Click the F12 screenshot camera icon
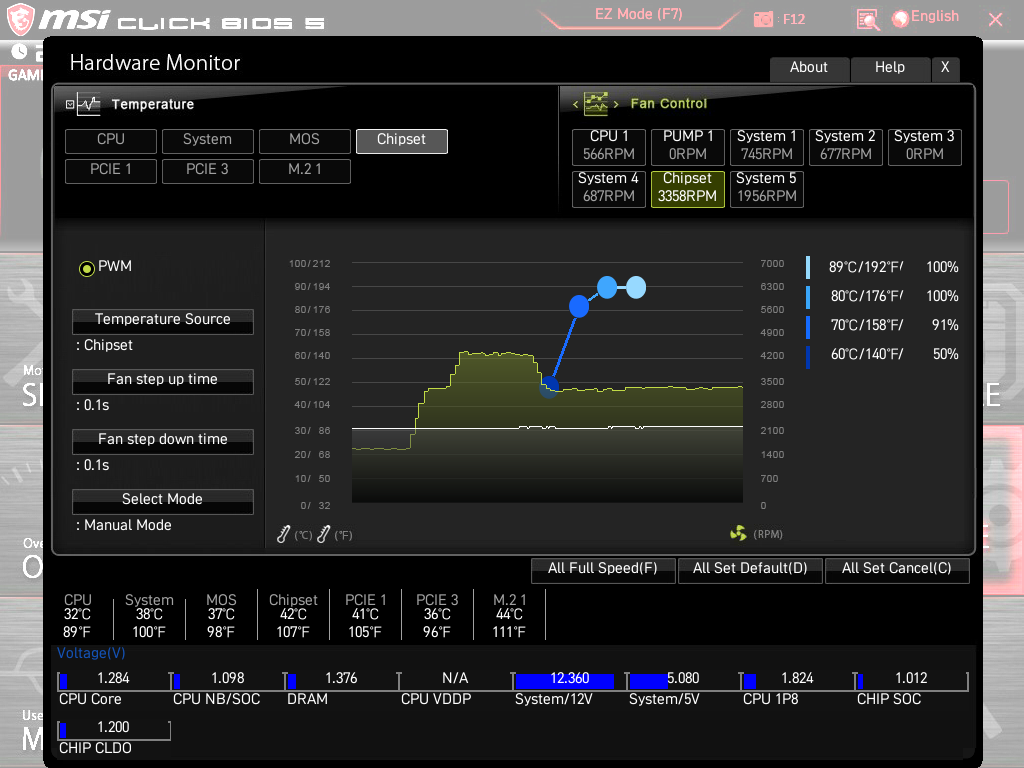1024x768 pixels. coord(763,20)
